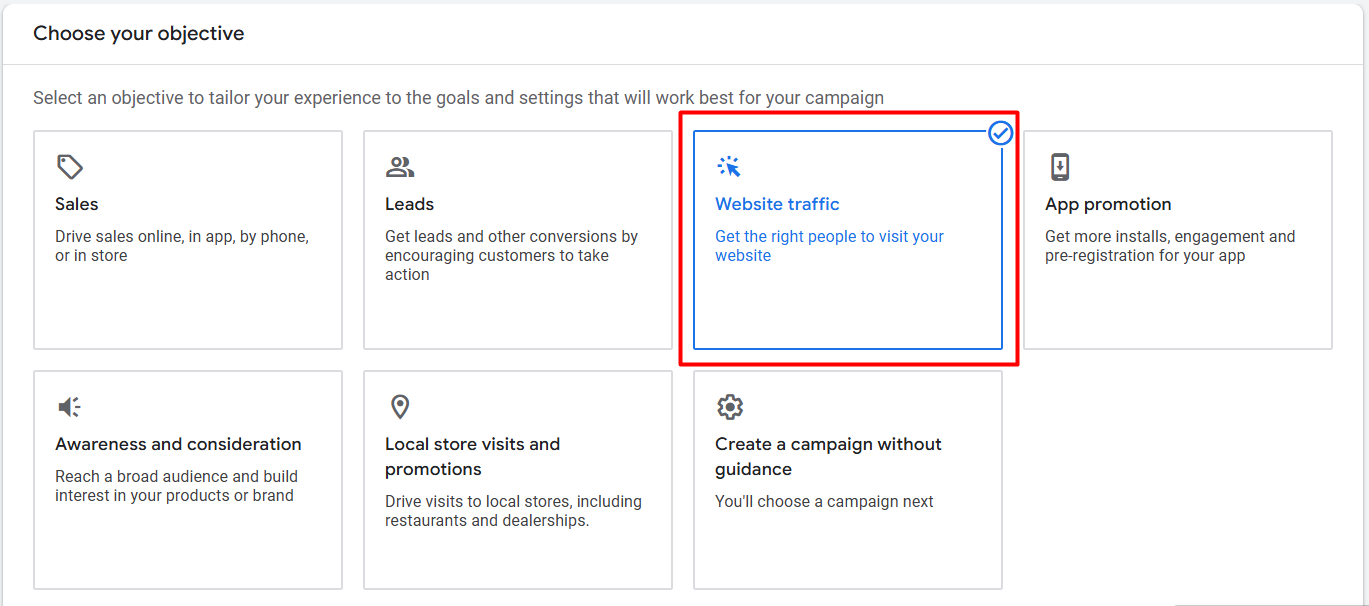The height and width of the screenshot is (606, 1369).
Task: Click the Leads people icon
Action: 400,166
